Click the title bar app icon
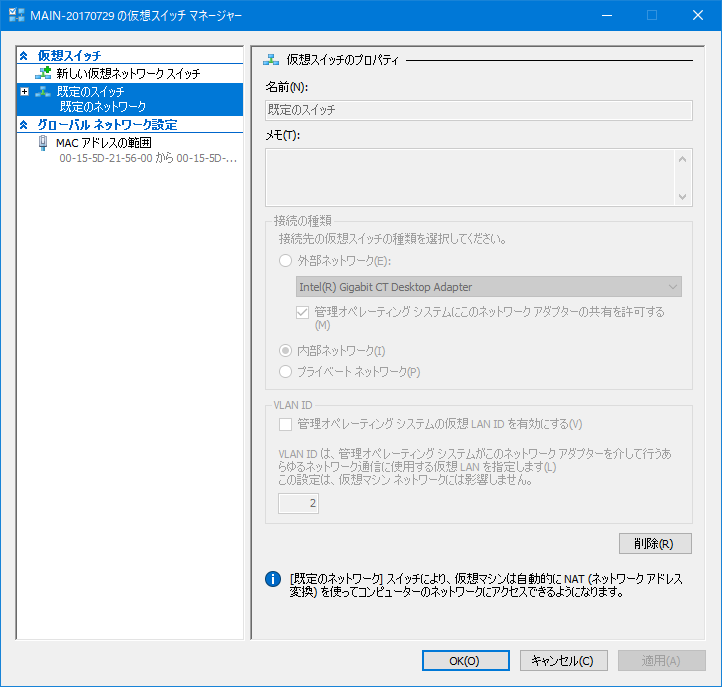The width and height of the screenshot is (722, 687). point(17,15)
